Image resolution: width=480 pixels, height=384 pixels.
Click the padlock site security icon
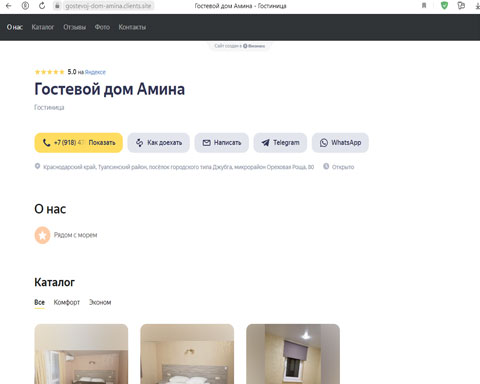tap(57, 6)
